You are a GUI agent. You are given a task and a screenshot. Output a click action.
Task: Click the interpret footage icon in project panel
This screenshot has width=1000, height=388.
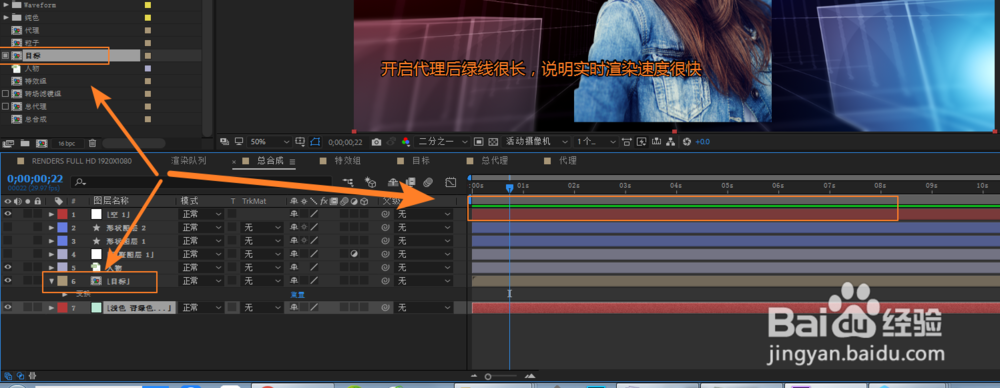click(8, 143)
